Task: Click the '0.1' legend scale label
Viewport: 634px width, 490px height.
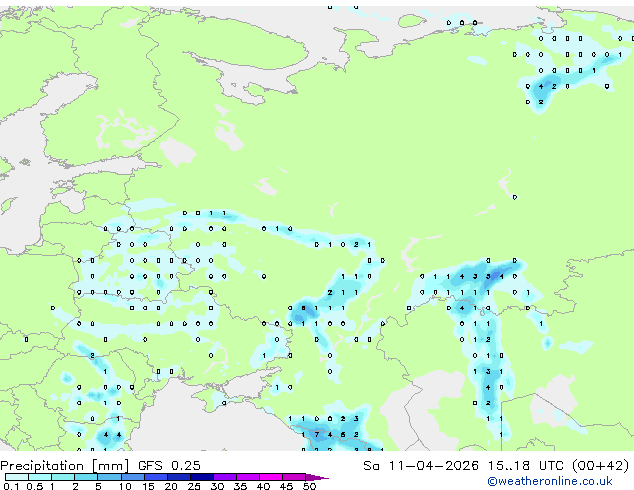Action: 11,486
